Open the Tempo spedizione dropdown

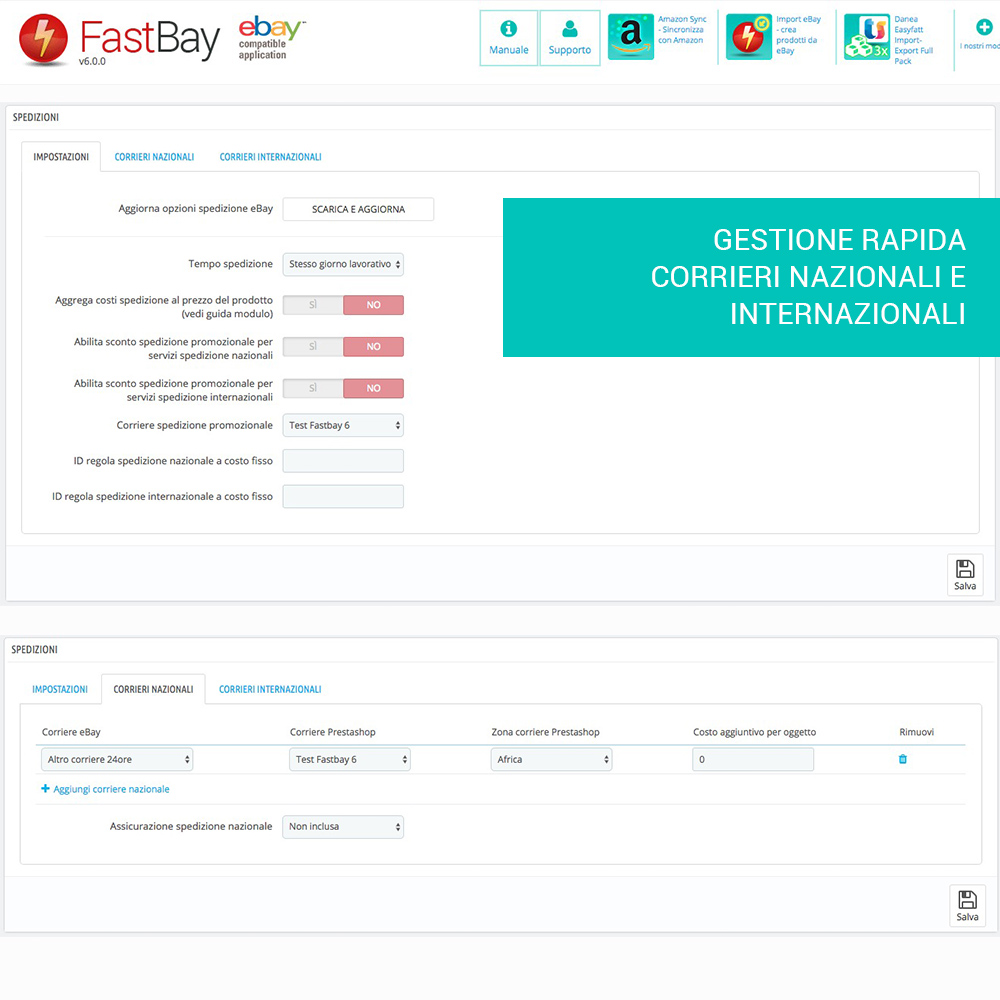tap(343, 264)
